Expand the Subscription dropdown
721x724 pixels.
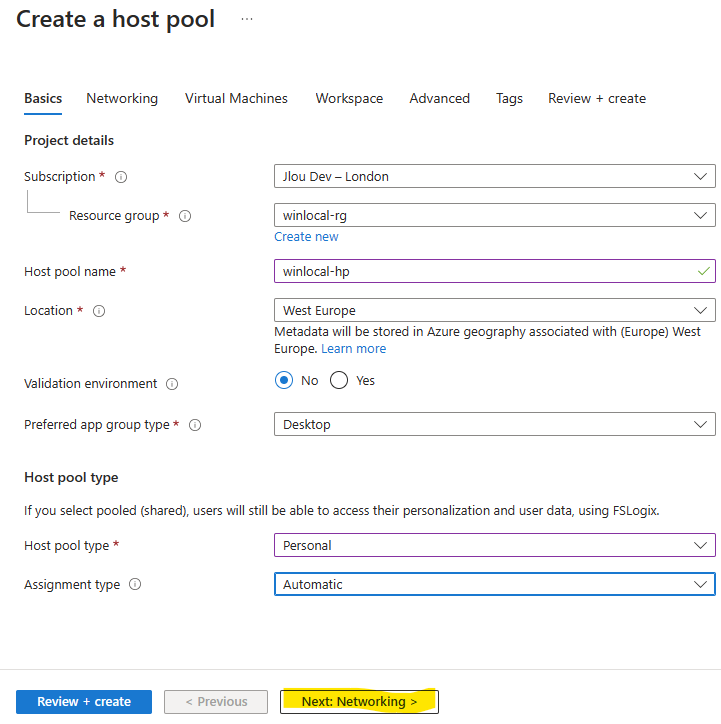[495, 176]
